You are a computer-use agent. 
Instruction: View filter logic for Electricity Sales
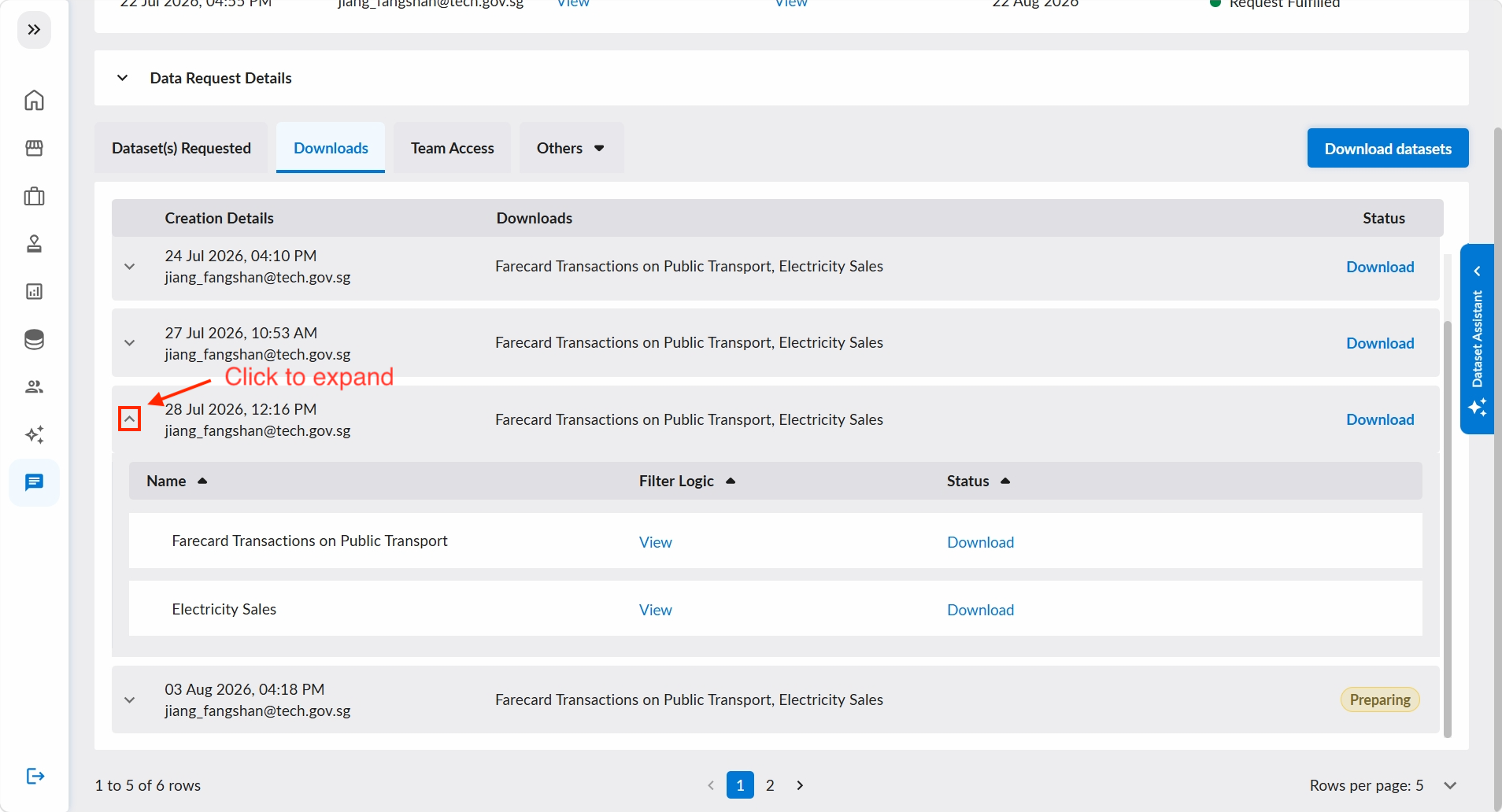click(655, 610)
